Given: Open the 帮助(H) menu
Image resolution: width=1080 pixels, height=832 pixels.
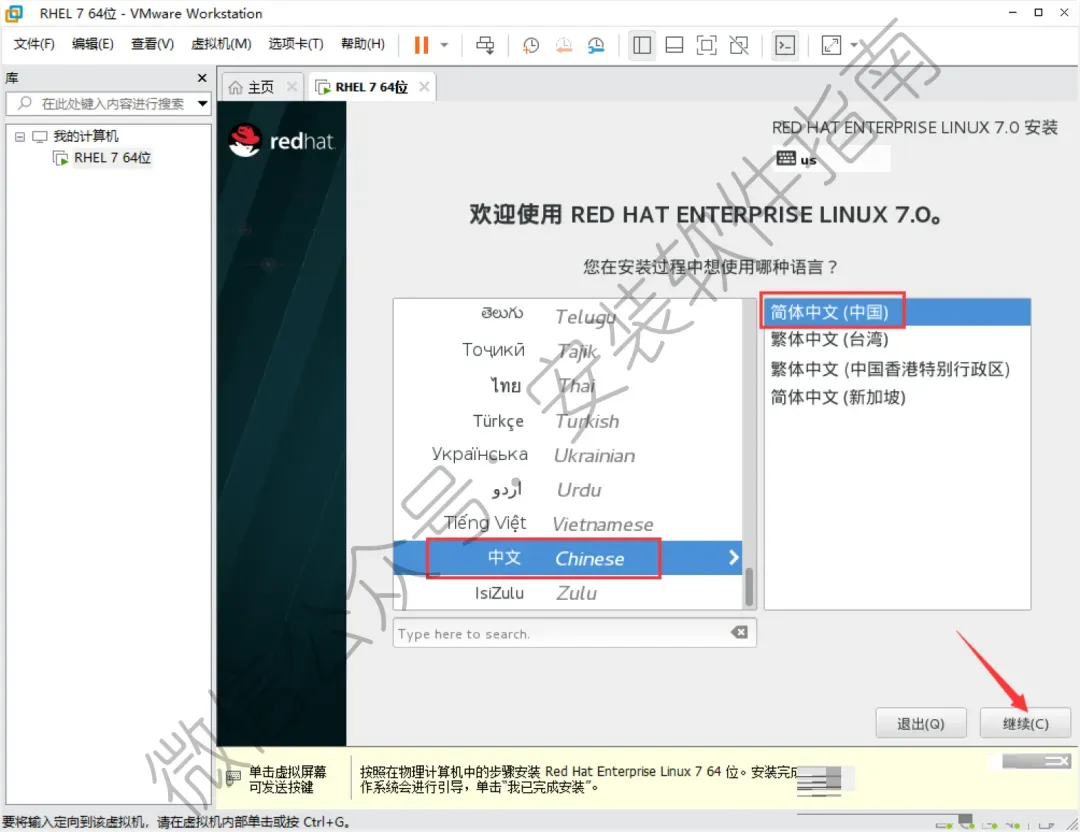Looking at the screenshot, I should coord(363,44).
